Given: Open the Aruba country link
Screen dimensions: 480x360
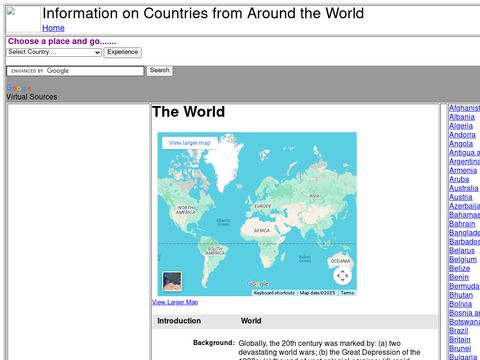Looking at the screenshot, I should pos(459,179).
